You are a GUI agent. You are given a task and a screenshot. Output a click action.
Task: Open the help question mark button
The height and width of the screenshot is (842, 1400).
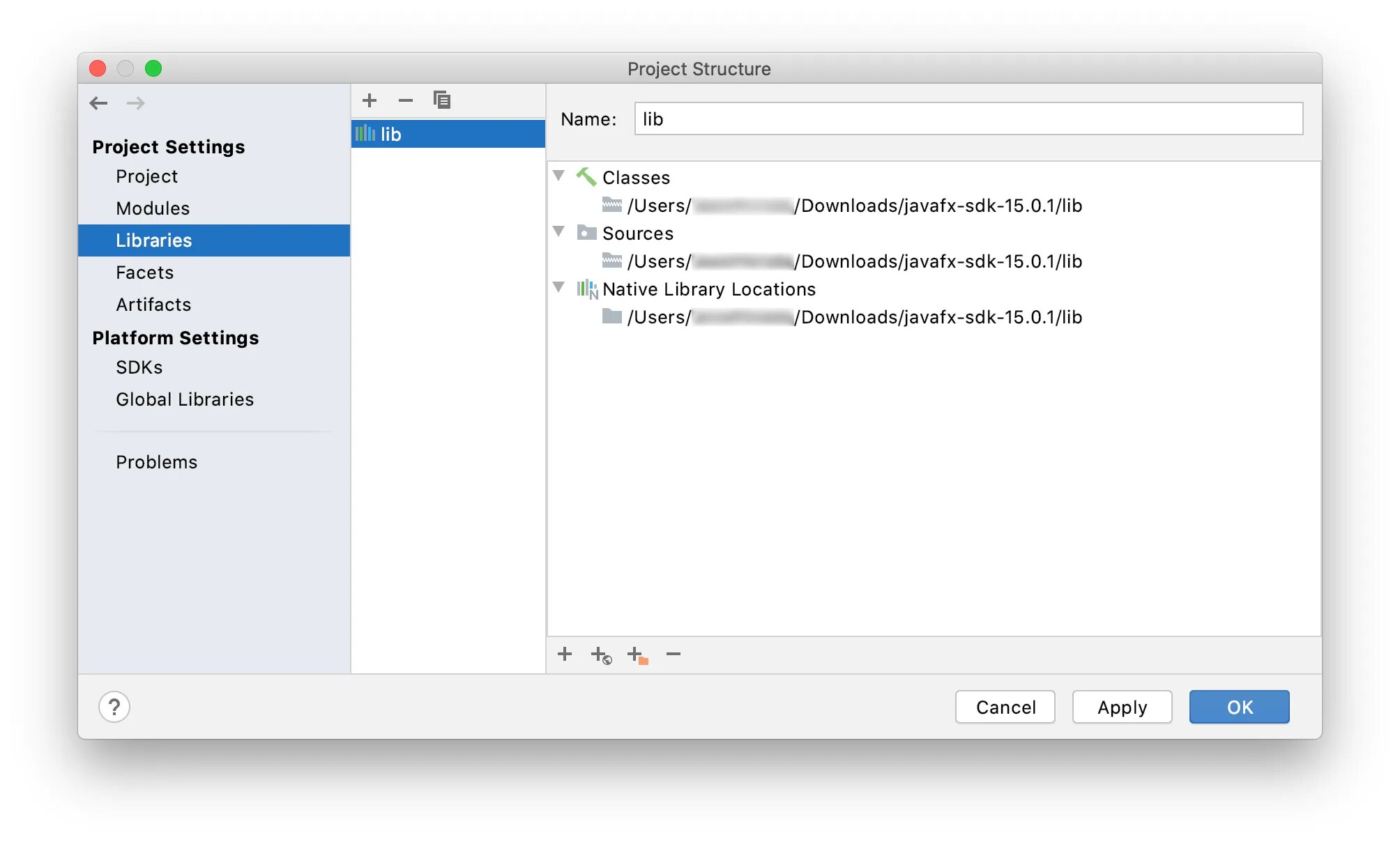click(114, 707)
